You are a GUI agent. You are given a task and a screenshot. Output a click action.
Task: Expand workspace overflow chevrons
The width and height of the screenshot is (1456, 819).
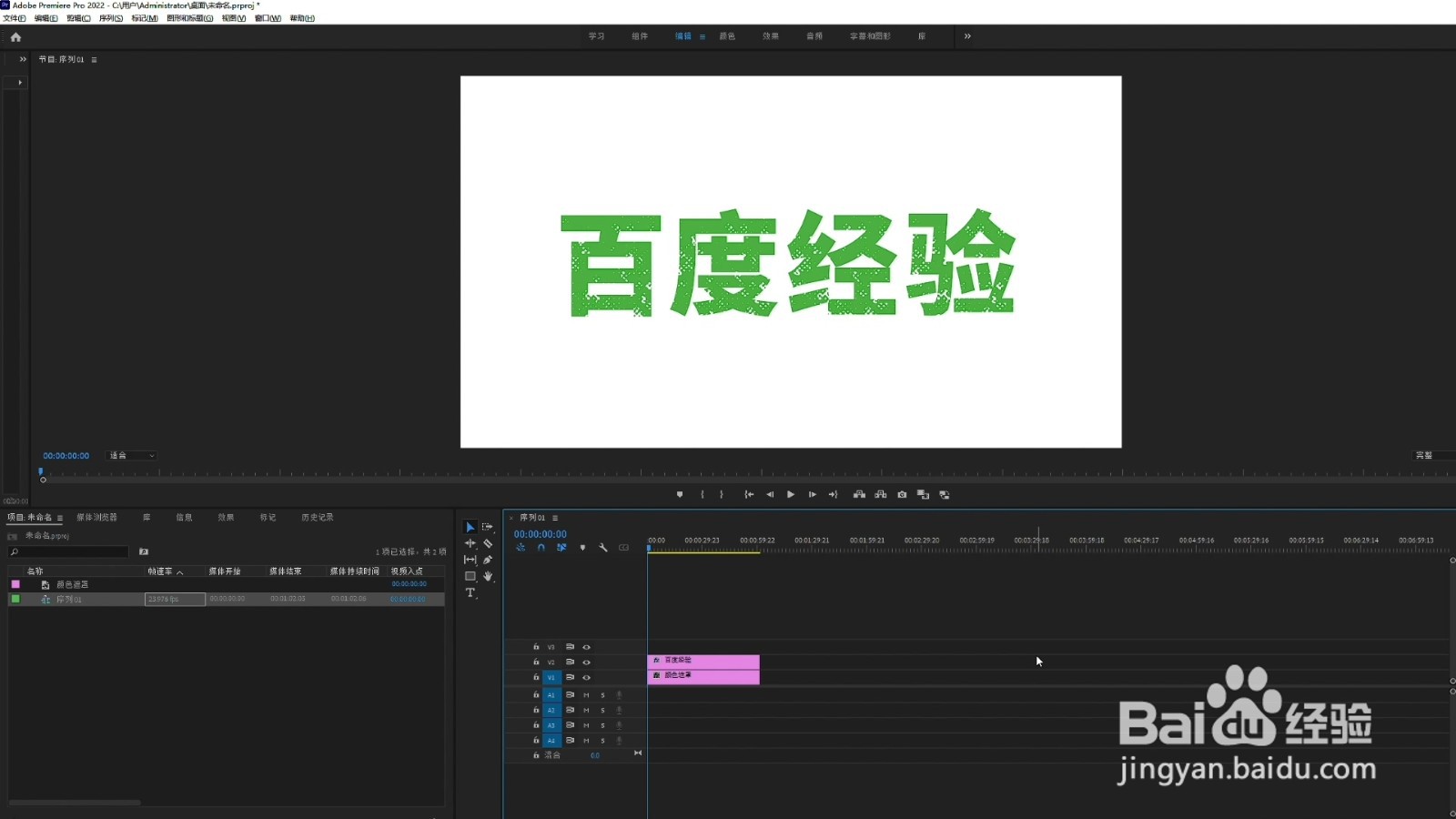pyautogui.click(x=967, y=36)
